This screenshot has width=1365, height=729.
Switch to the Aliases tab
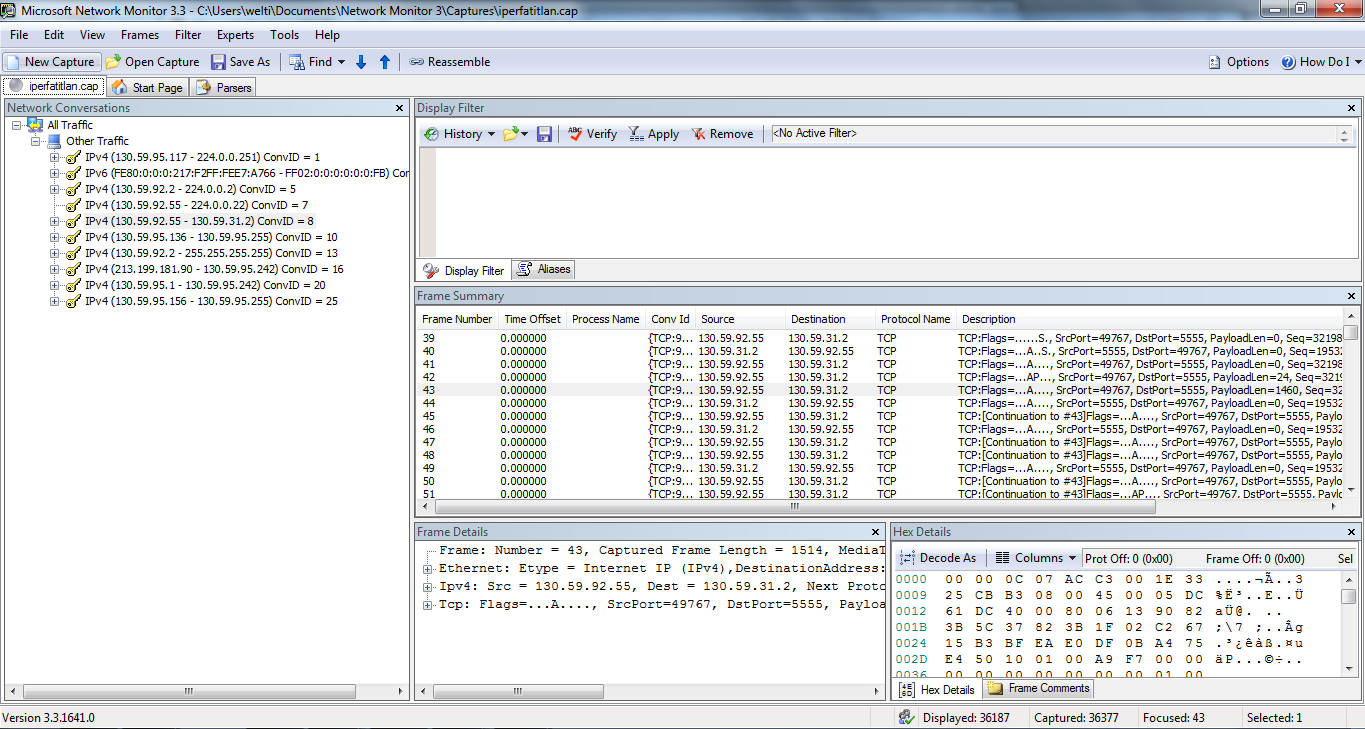[x=544, y=270]
